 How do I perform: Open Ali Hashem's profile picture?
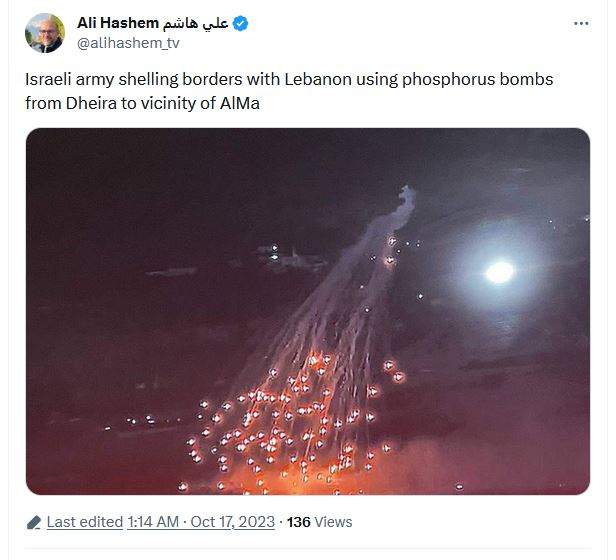pos(45,33)
